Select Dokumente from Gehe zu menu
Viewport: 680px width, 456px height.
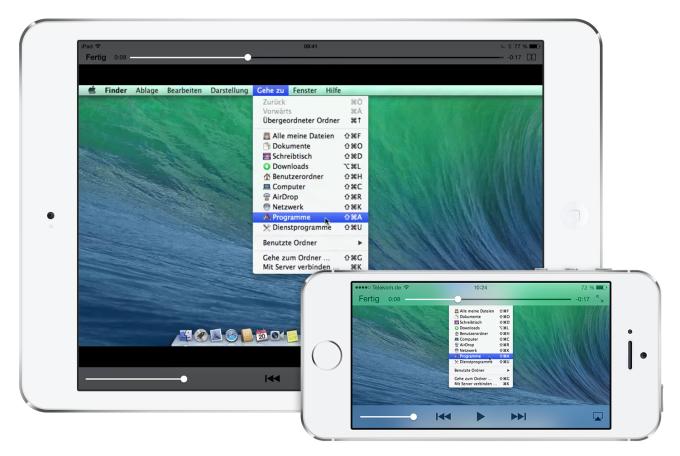(311, 146)
